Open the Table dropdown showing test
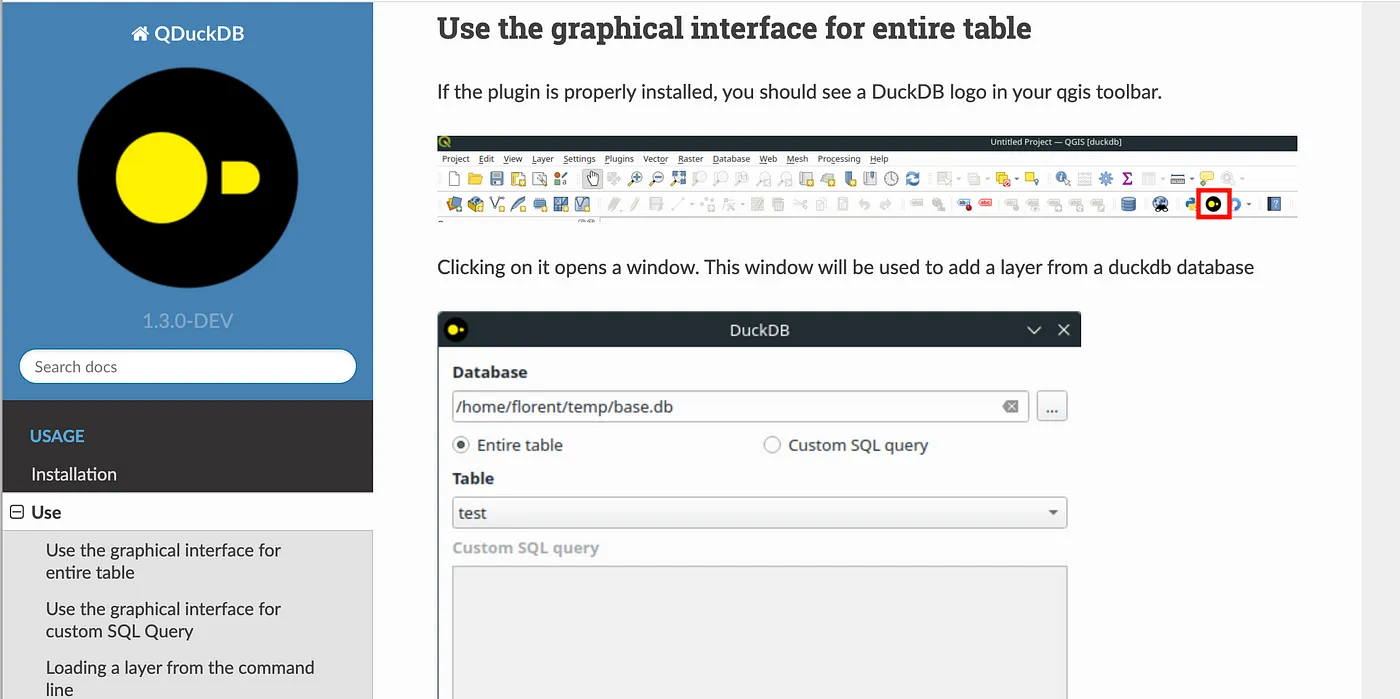1400x699 pixels. tap(759, 513)
